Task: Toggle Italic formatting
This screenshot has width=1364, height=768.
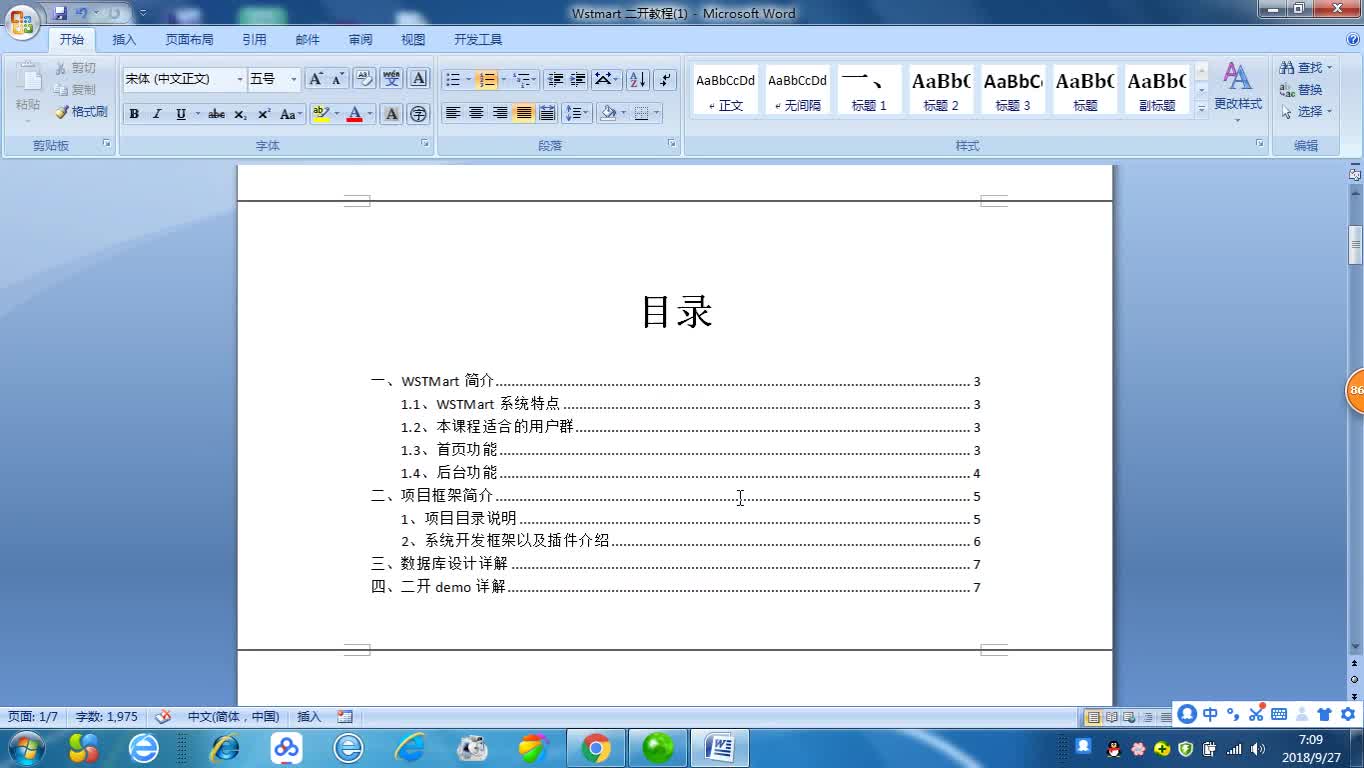Action: (157, 114)
